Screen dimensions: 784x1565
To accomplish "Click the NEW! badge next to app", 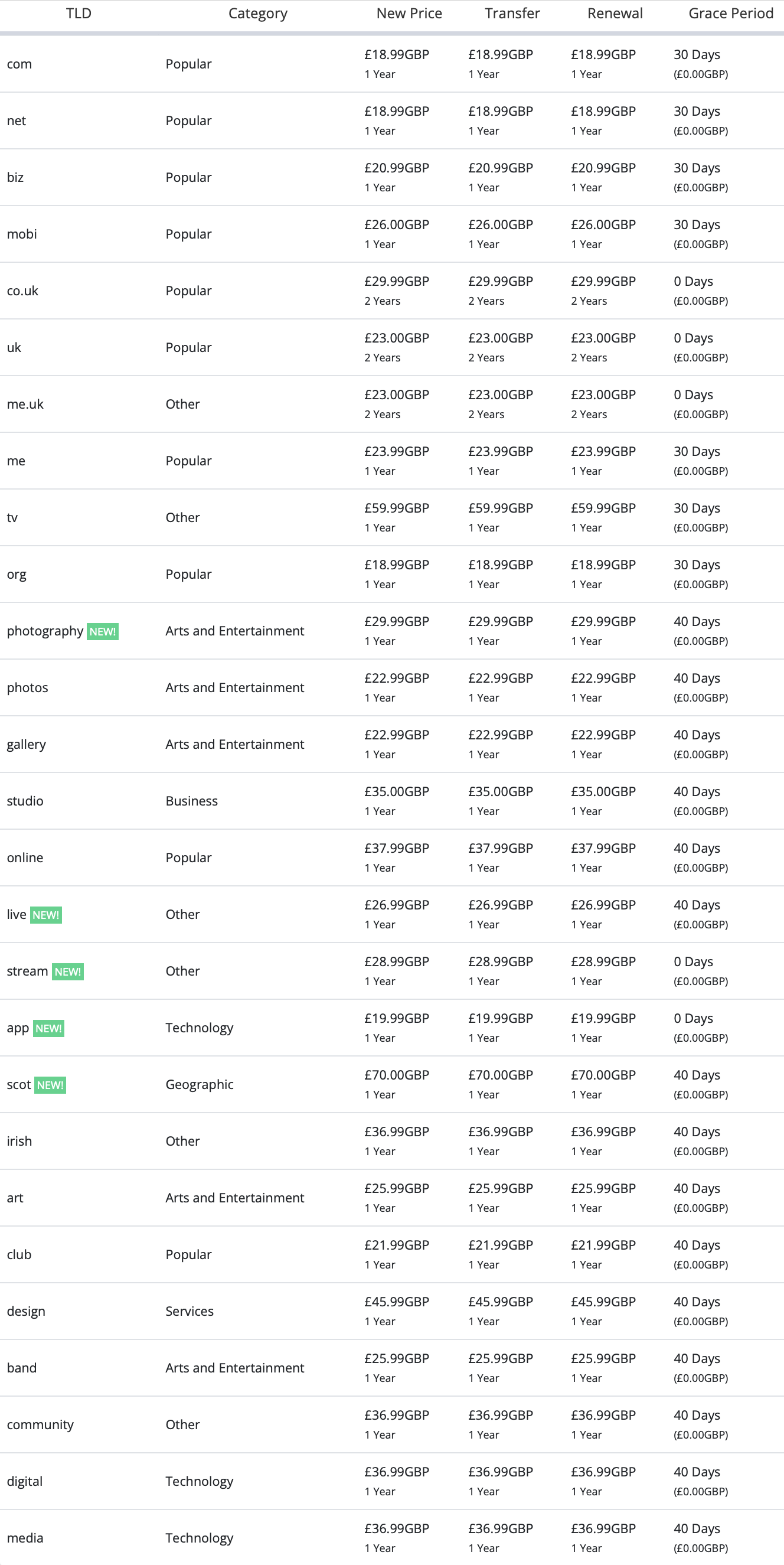I will (x=48, y=1029).
